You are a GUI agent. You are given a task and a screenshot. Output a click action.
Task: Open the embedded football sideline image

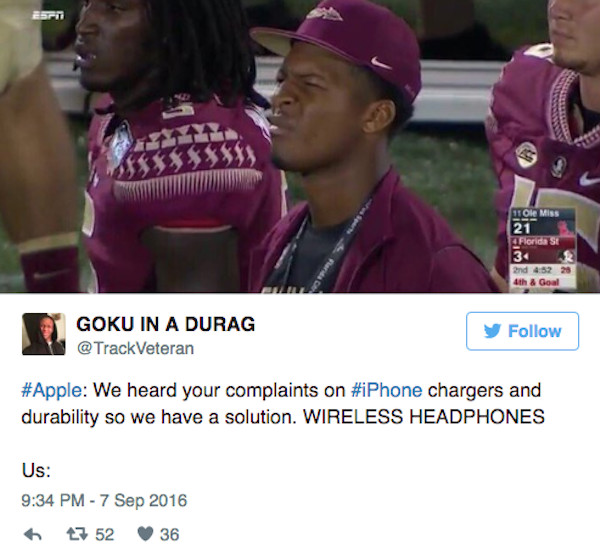point(300,146)
